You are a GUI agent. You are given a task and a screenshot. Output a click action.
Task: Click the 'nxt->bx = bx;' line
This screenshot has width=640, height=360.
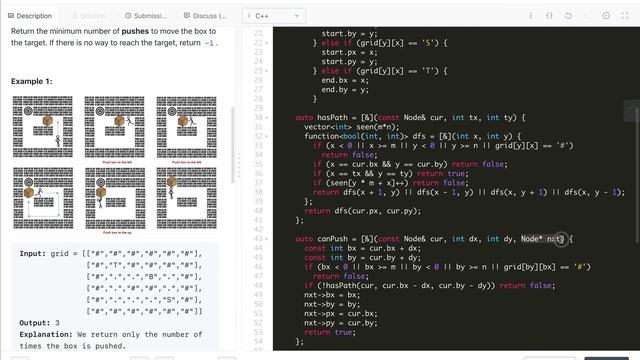332,295
